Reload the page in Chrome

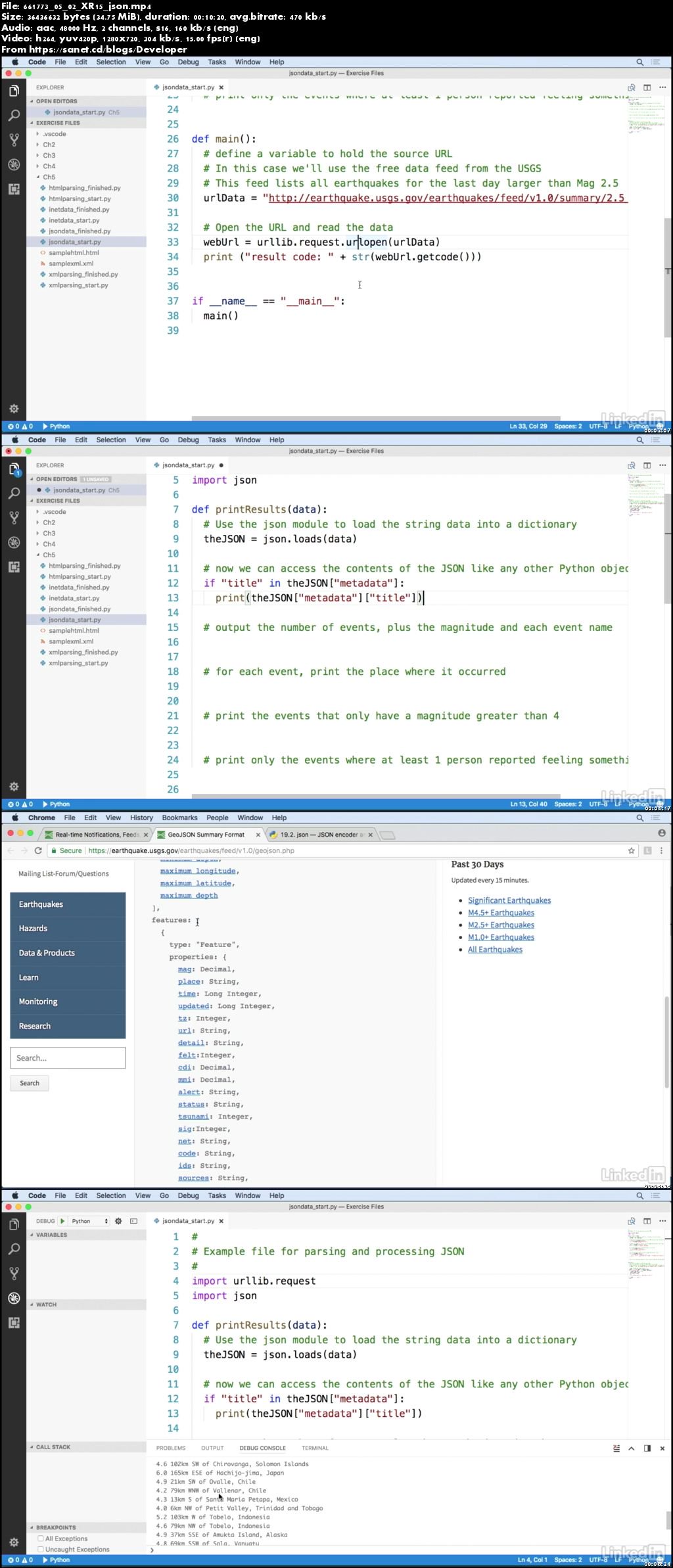(38, 850)
